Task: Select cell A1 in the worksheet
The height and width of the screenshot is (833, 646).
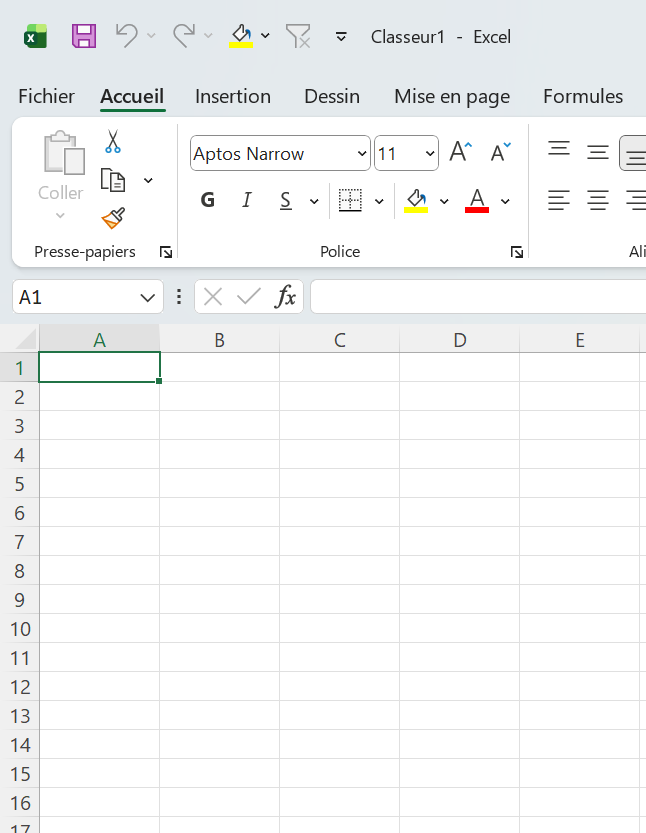Action: pos(99,367)
